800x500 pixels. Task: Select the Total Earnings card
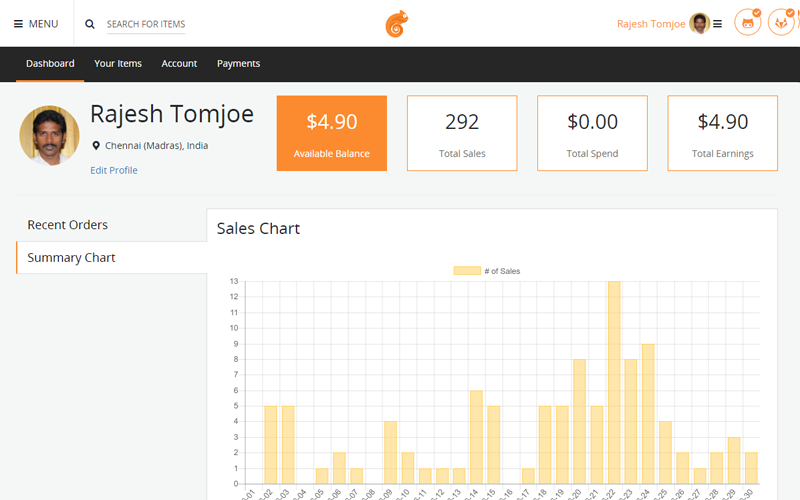point(722,133)
